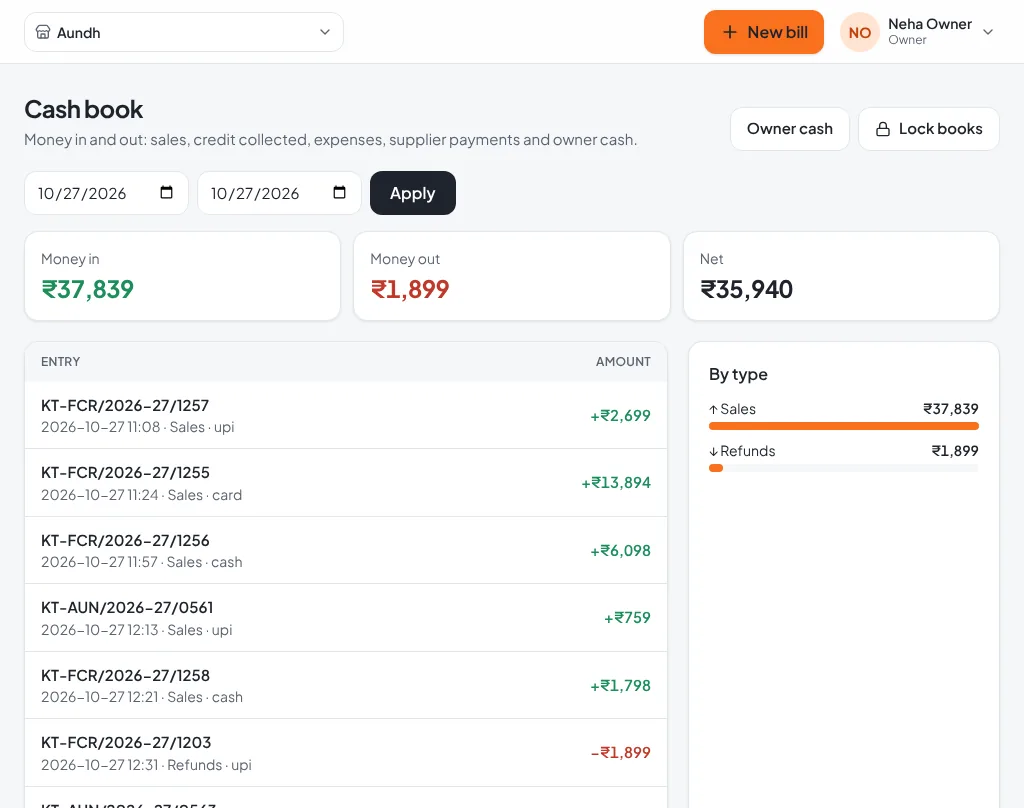This screenshot has width=1024, height=808.
Task: Click the Refunds progress bar
Action: pyautogui.click(x=844, y=468)
